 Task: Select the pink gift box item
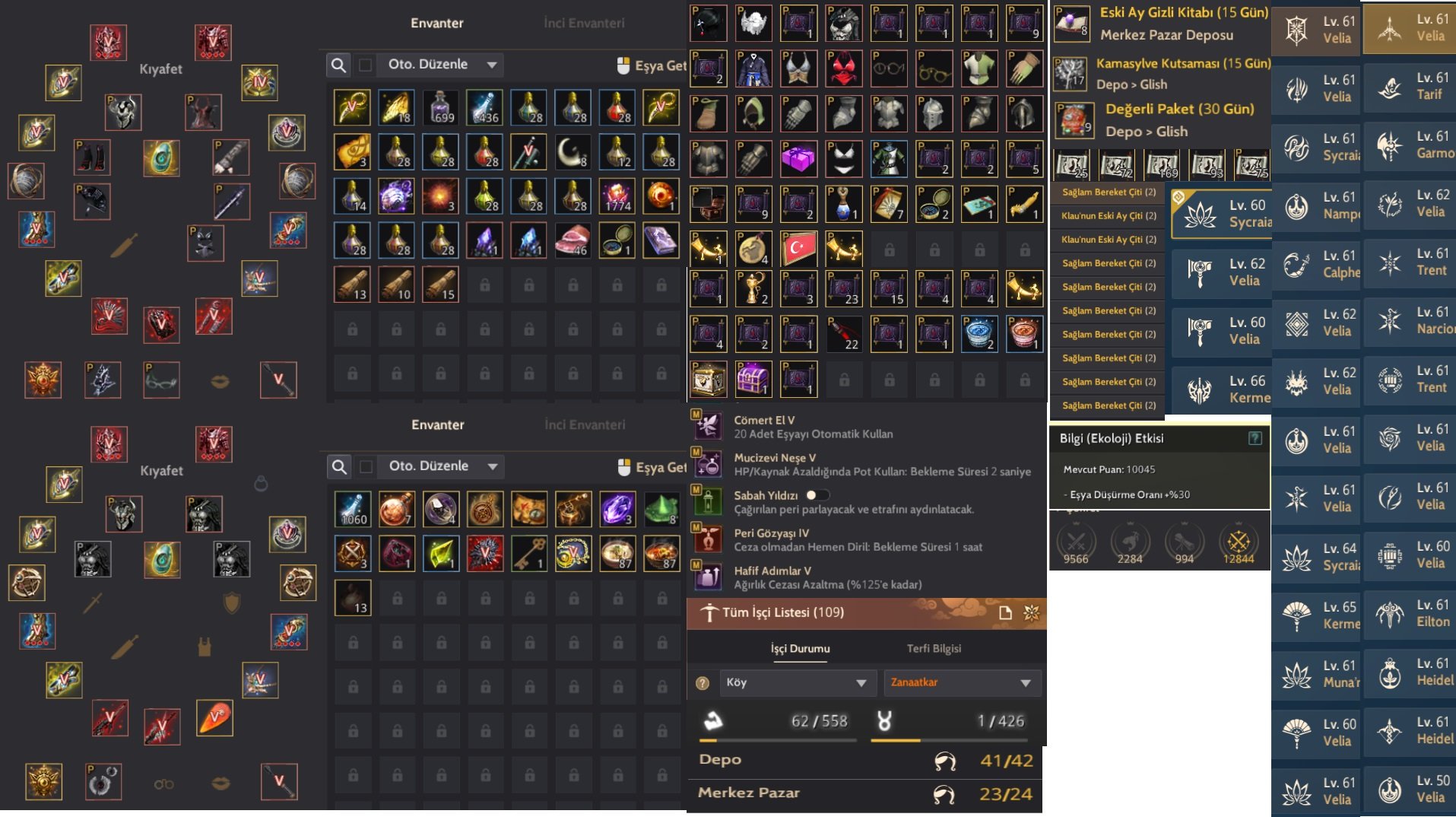tap(798, 158)
